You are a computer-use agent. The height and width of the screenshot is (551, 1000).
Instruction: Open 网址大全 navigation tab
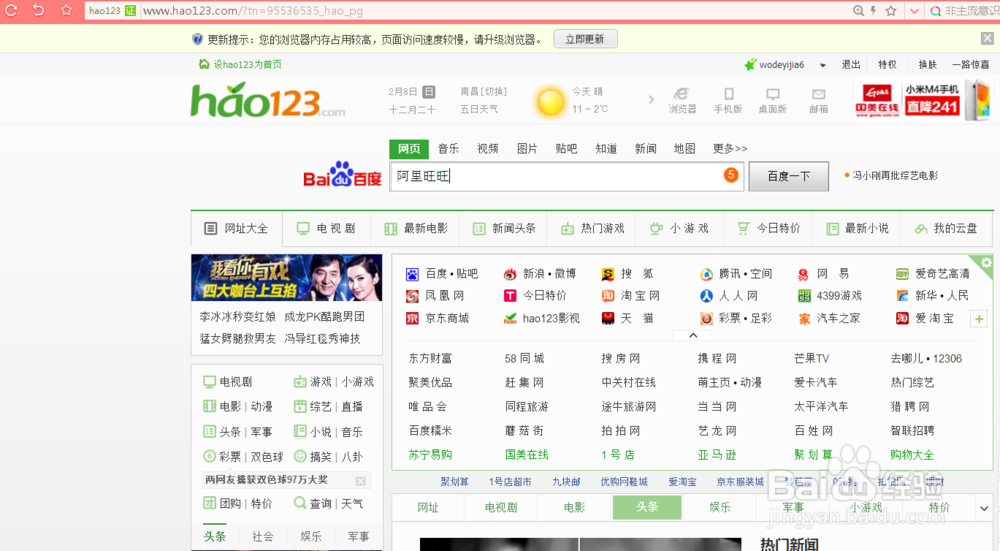(x=237, y=228)
